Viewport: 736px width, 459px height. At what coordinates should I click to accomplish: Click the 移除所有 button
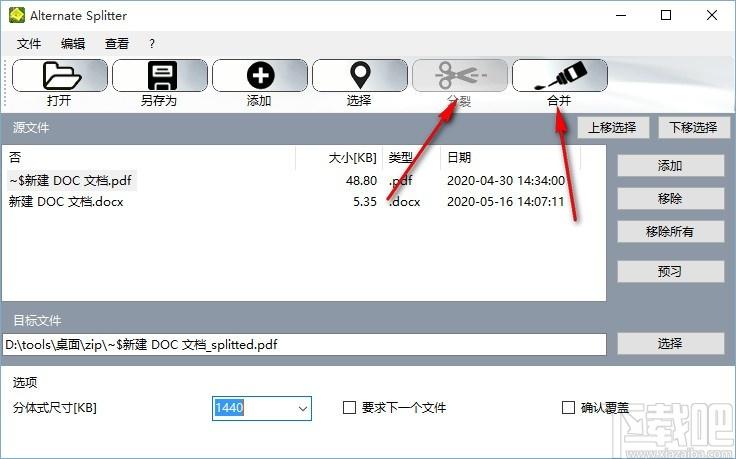click(670, 232)
